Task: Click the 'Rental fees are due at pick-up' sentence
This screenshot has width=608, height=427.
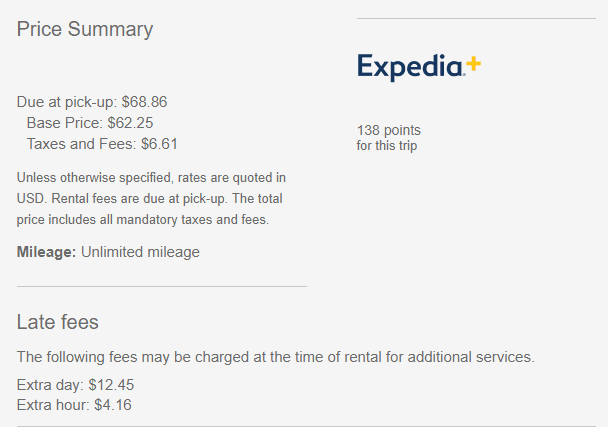Action: [x=140, y=199]
